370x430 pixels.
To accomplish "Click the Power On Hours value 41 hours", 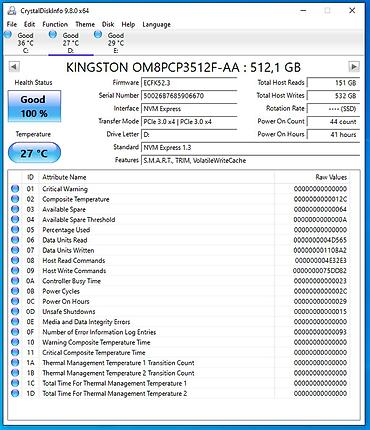I will click(333, 134).
